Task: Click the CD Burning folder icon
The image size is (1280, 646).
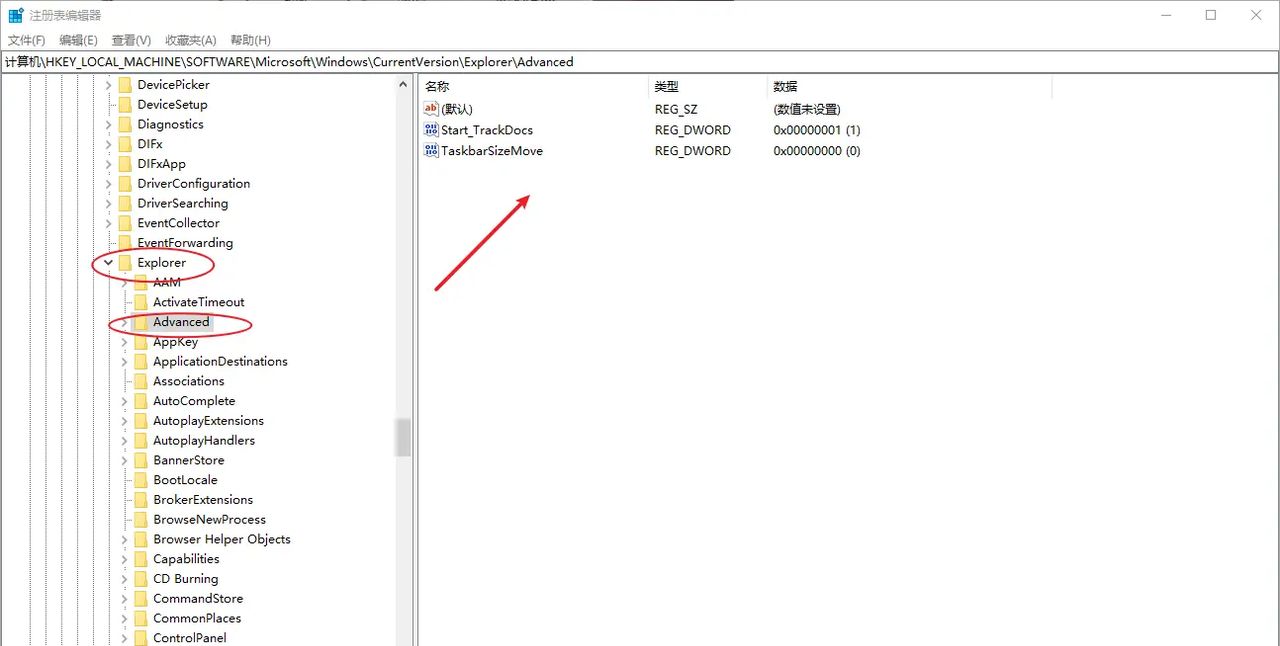Action: tap(141, 579)
